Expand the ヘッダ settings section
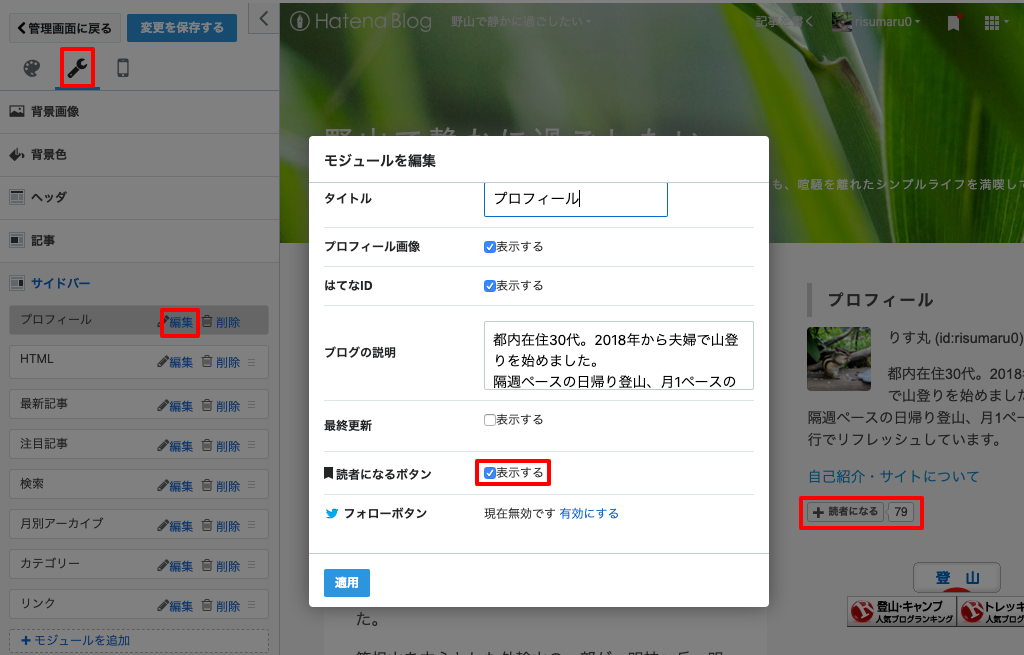1024x655 pixels. click(x=139, y=197)
